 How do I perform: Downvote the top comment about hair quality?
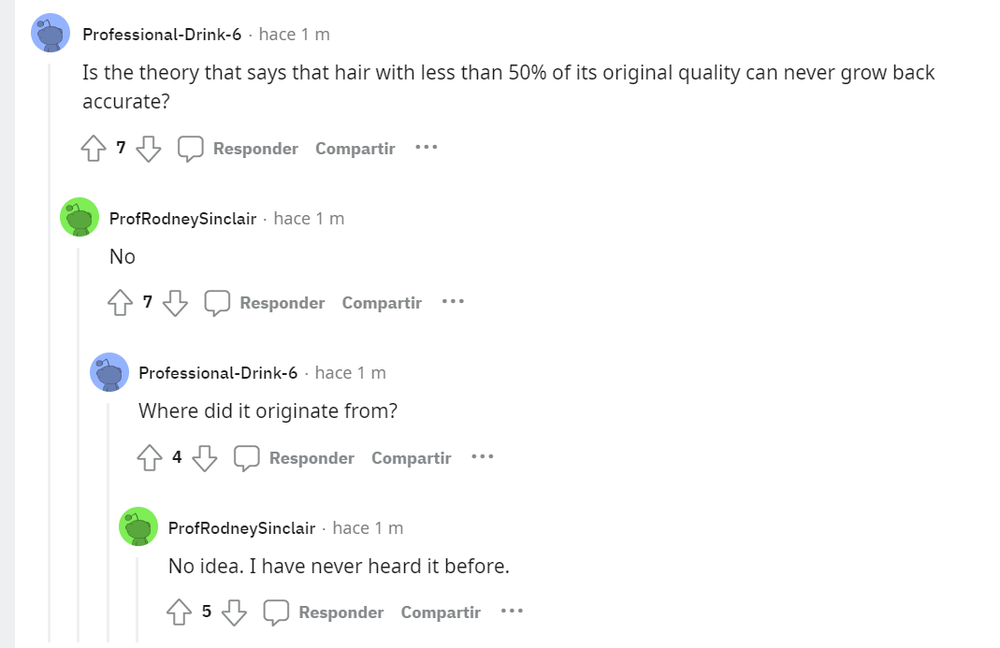tap(148, 148)
